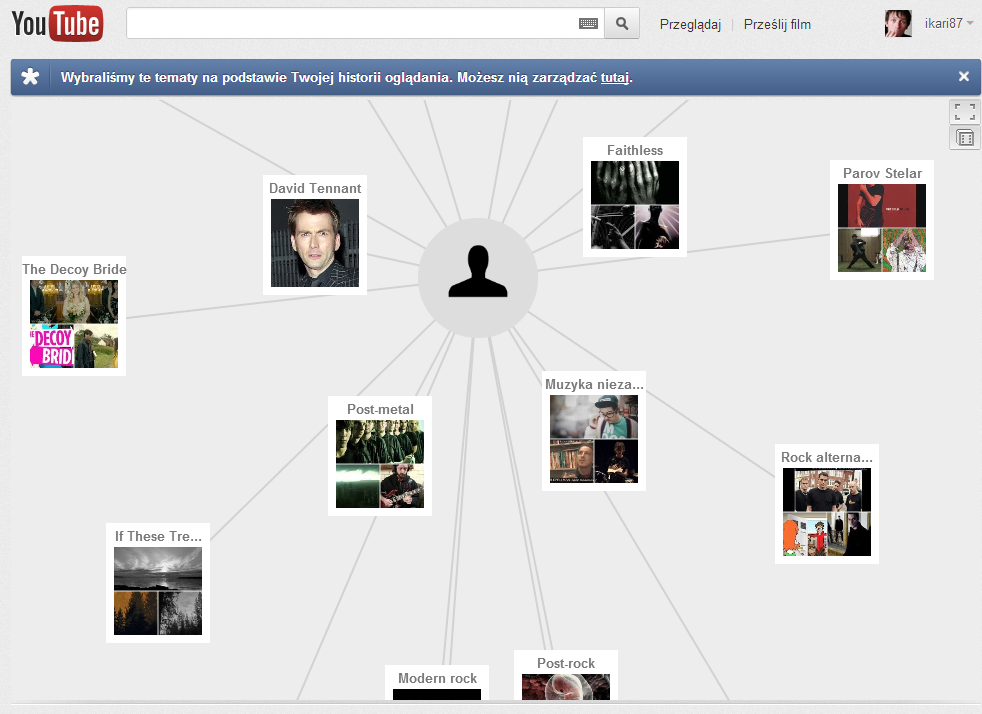Viewport: 982px width, 714px height.
Task: Open the Rock alterna... thumbnail collage
Action: (827, 512)
